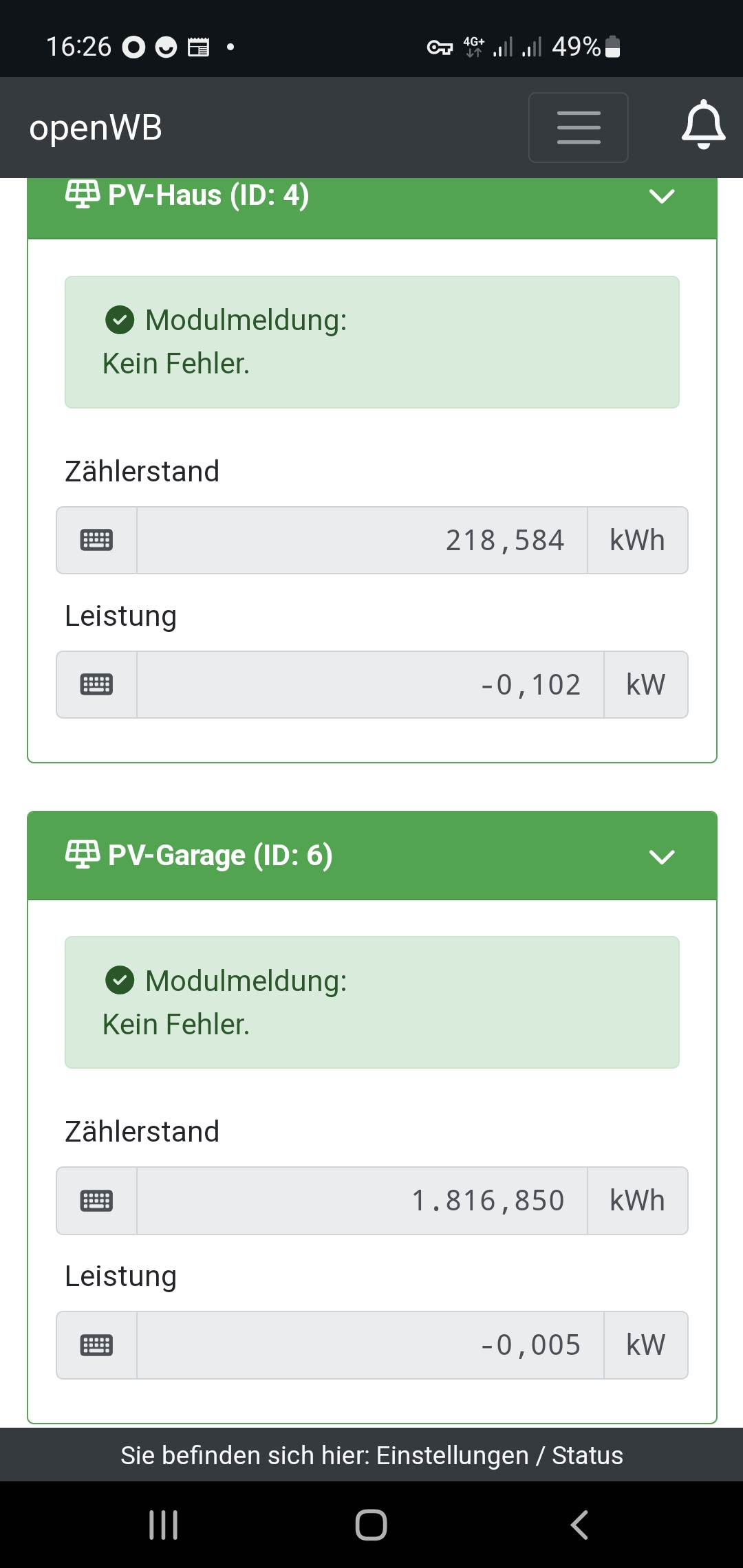Open the hamburger navigation menu
Image resolution: width=743 pixels, height=1568 pixels.
(578, 128)
